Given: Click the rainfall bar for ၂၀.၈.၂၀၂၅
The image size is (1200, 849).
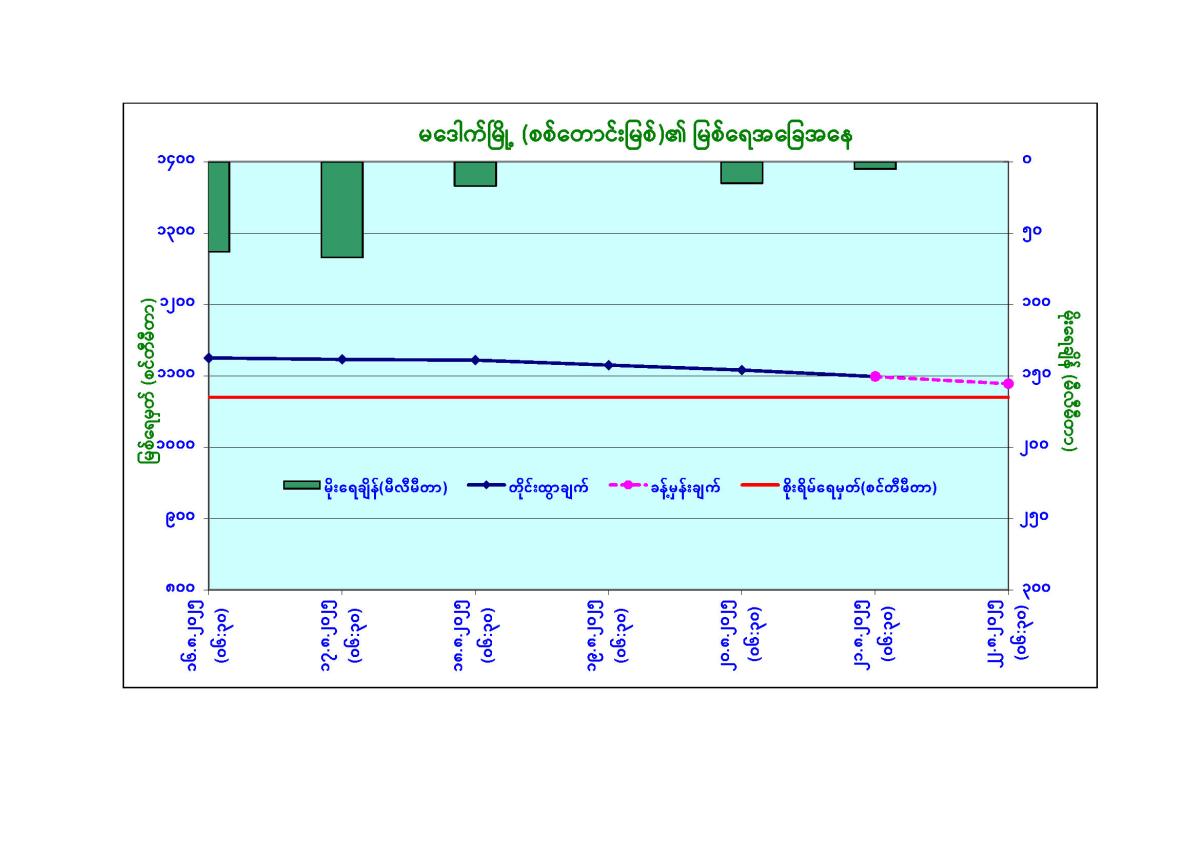Looking at the screenshot, I should (742, 172).
